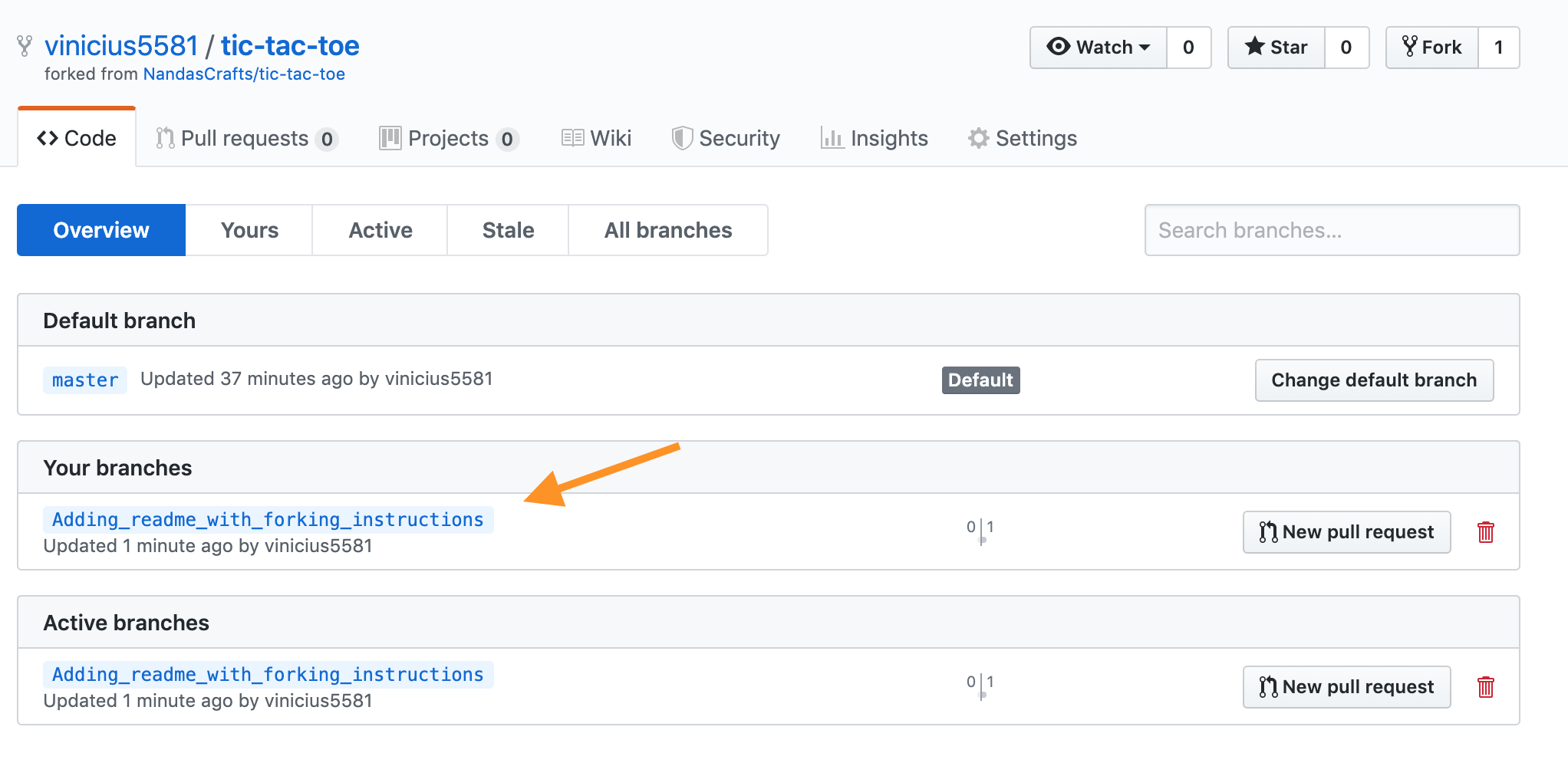This screenshot has width=1568, height=776.
Task: Click ahead/behind counter in Your branches row
Action: [980, 531]
